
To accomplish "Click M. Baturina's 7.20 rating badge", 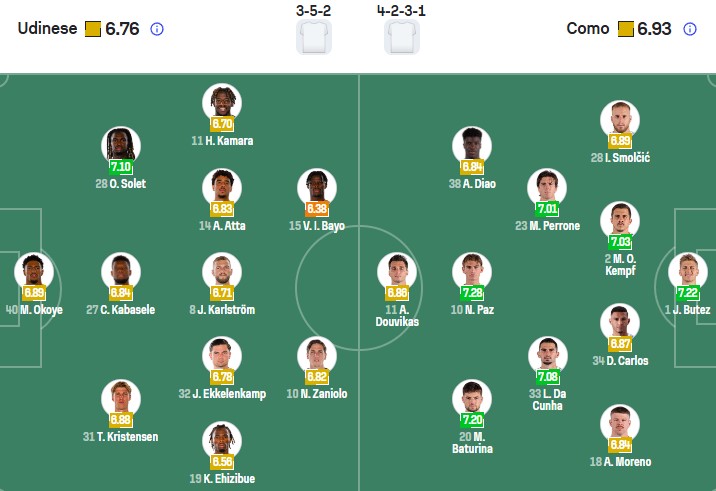I will coord(471,420).
